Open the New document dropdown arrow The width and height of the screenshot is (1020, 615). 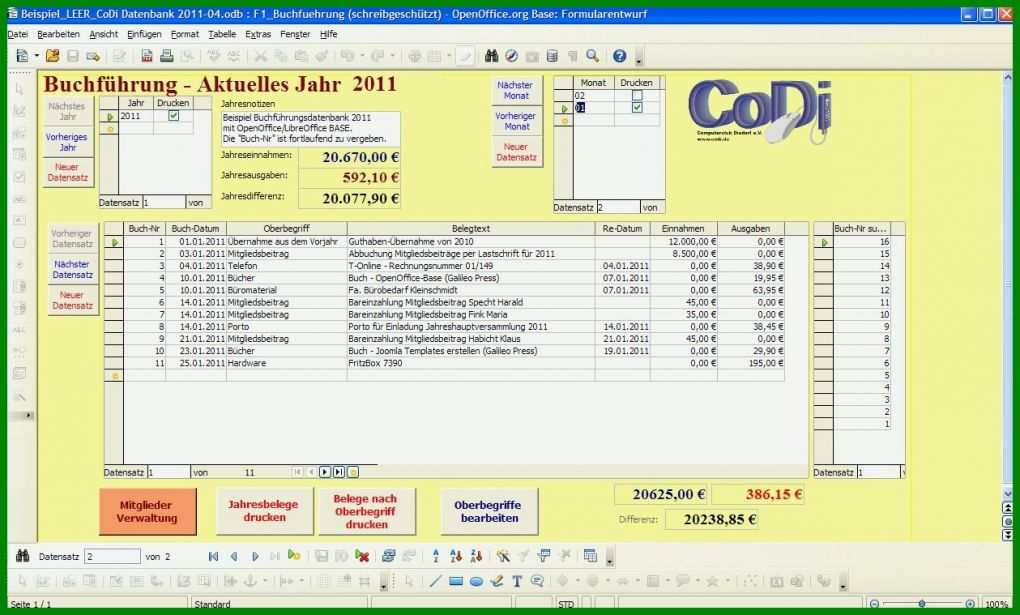pos(36,57)
